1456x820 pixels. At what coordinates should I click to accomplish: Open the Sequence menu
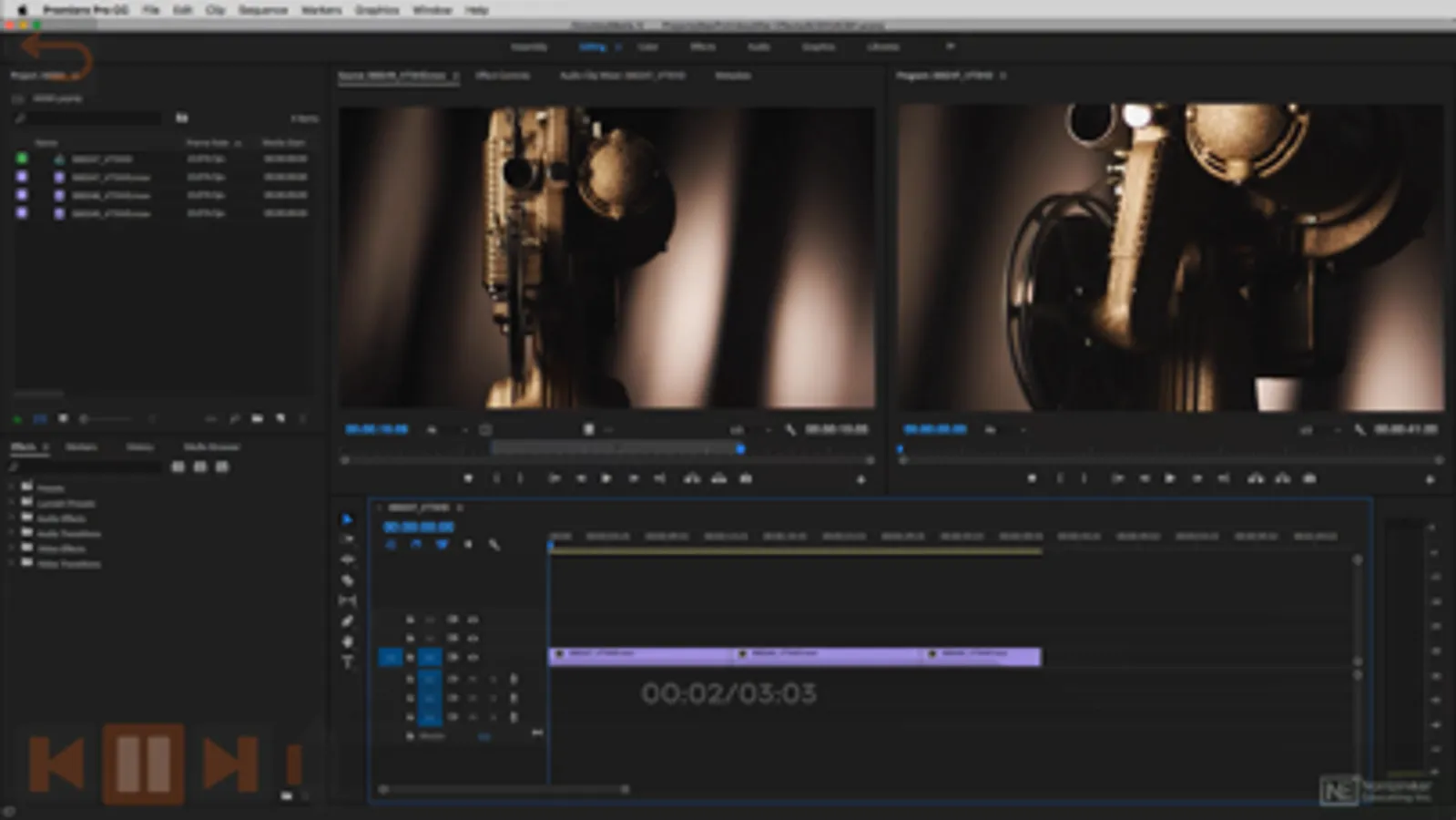[x=262, y=10]
